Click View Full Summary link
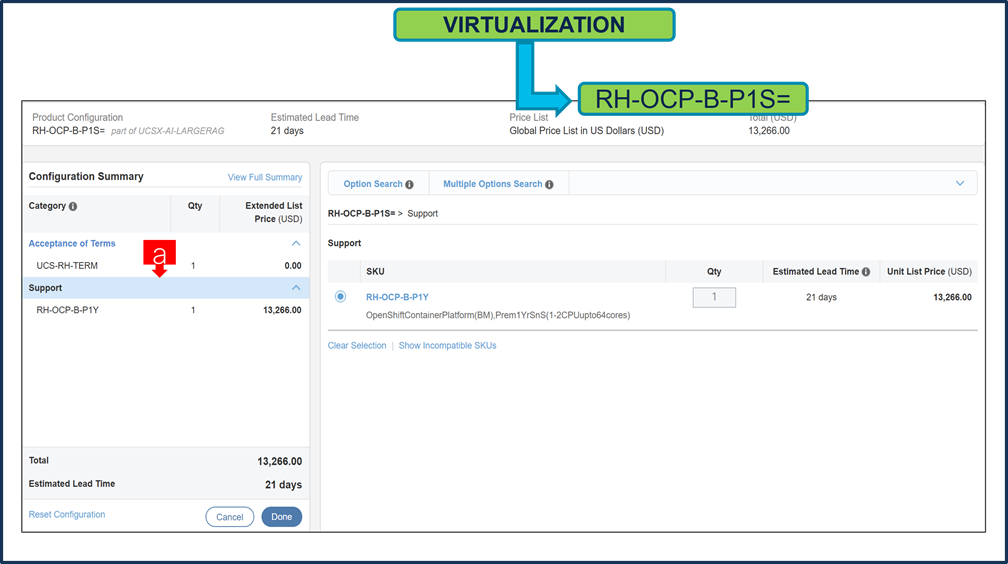This screenshot has width=1008, height=564. pos(265,177)
